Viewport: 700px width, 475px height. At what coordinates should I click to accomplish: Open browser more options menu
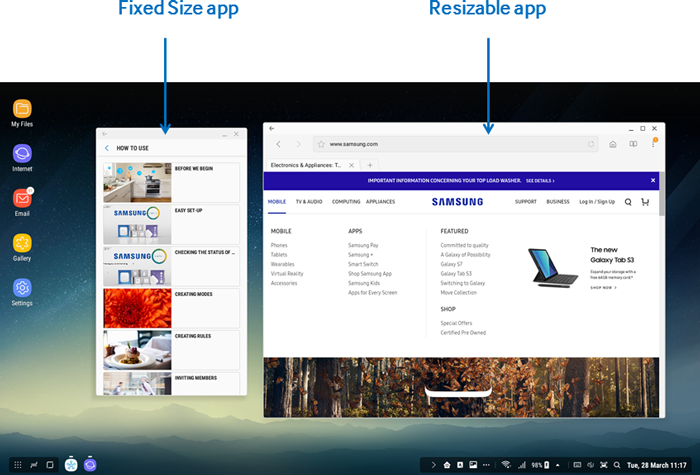point(653,144)
